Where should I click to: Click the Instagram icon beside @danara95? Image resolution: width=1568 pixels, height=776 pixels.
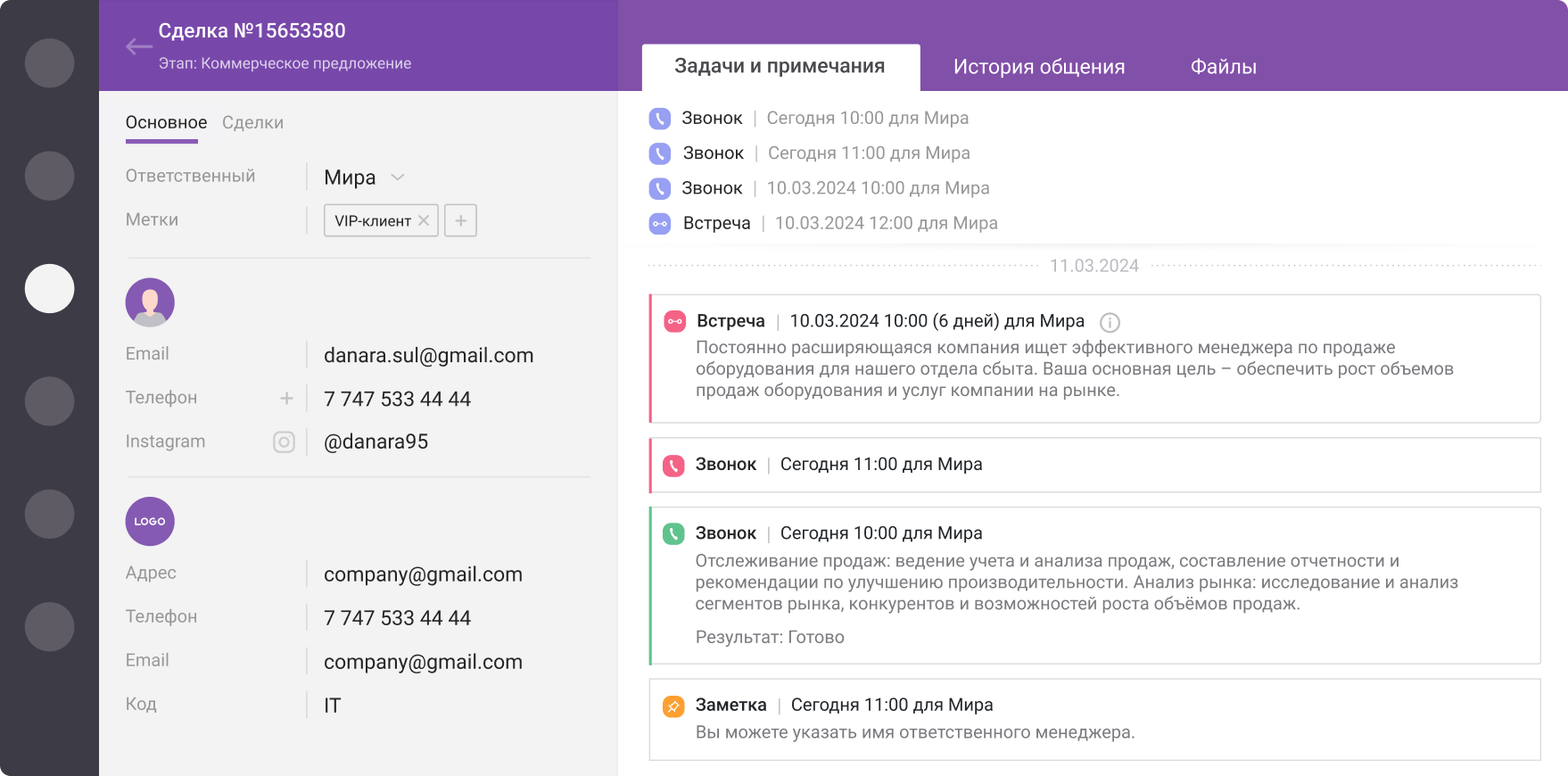coord(284,442)
